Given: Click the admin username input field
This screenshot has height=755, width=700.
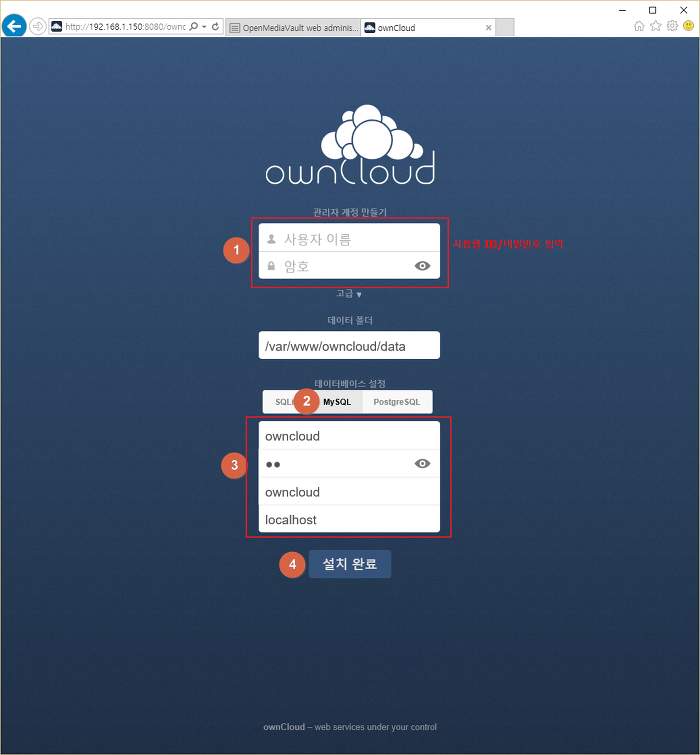Looking at the screenshot, I should (x=349, y=238).
